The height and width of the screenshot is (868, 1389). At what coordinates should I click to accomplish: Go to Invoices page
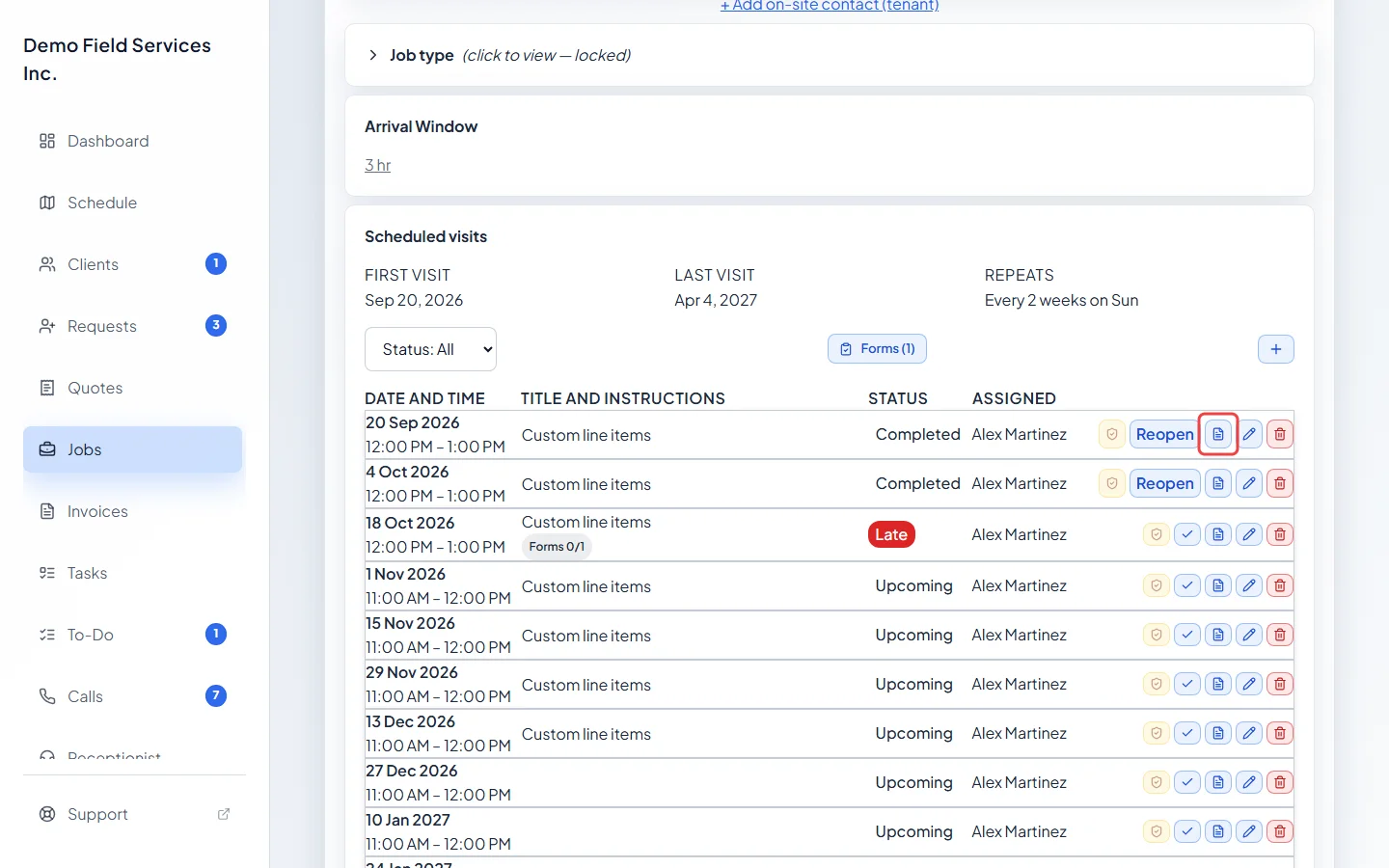(133, 511)
